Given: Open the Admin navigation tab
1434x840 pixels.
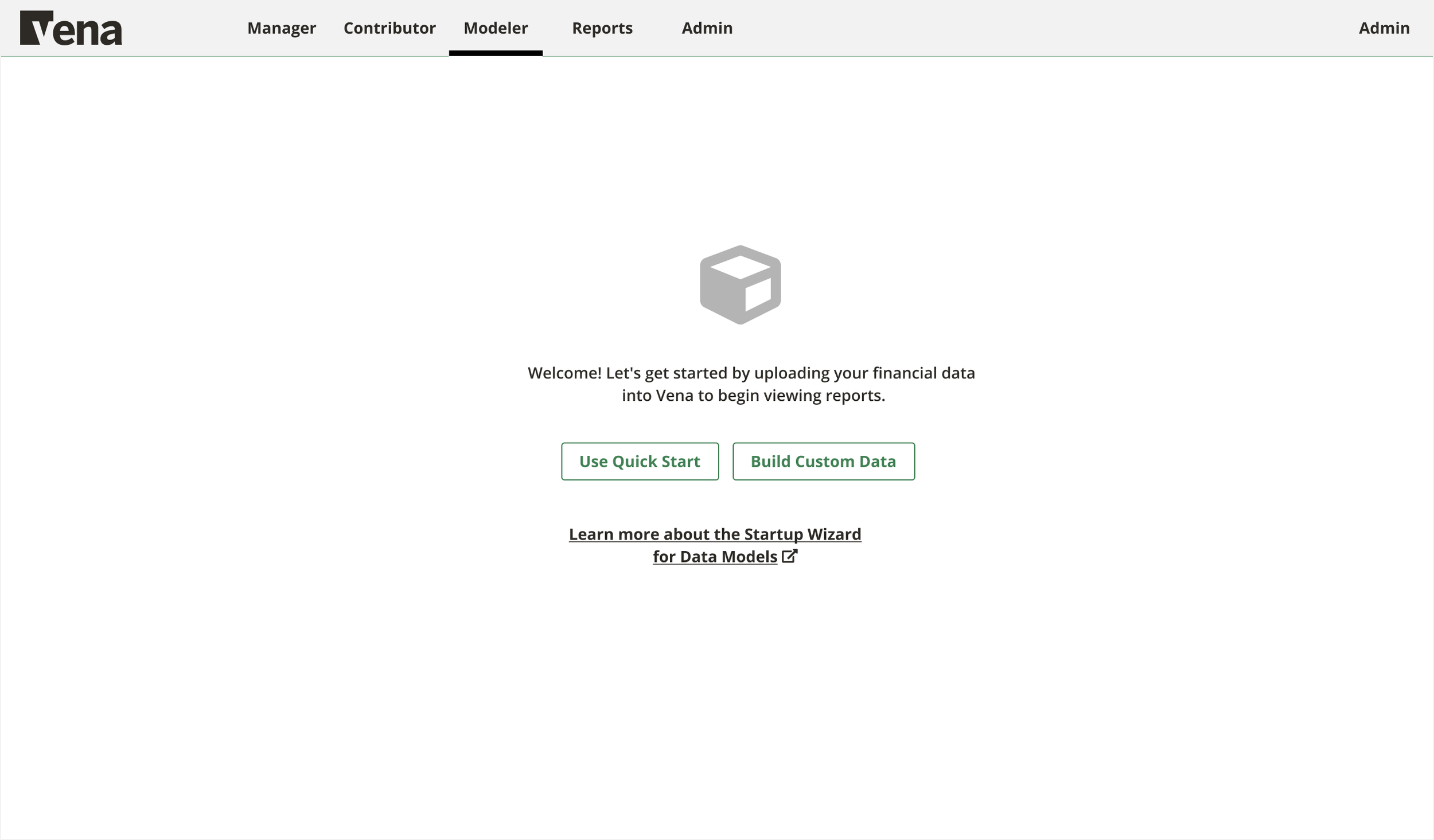Looking at the screenshot, I should [706, 28].
